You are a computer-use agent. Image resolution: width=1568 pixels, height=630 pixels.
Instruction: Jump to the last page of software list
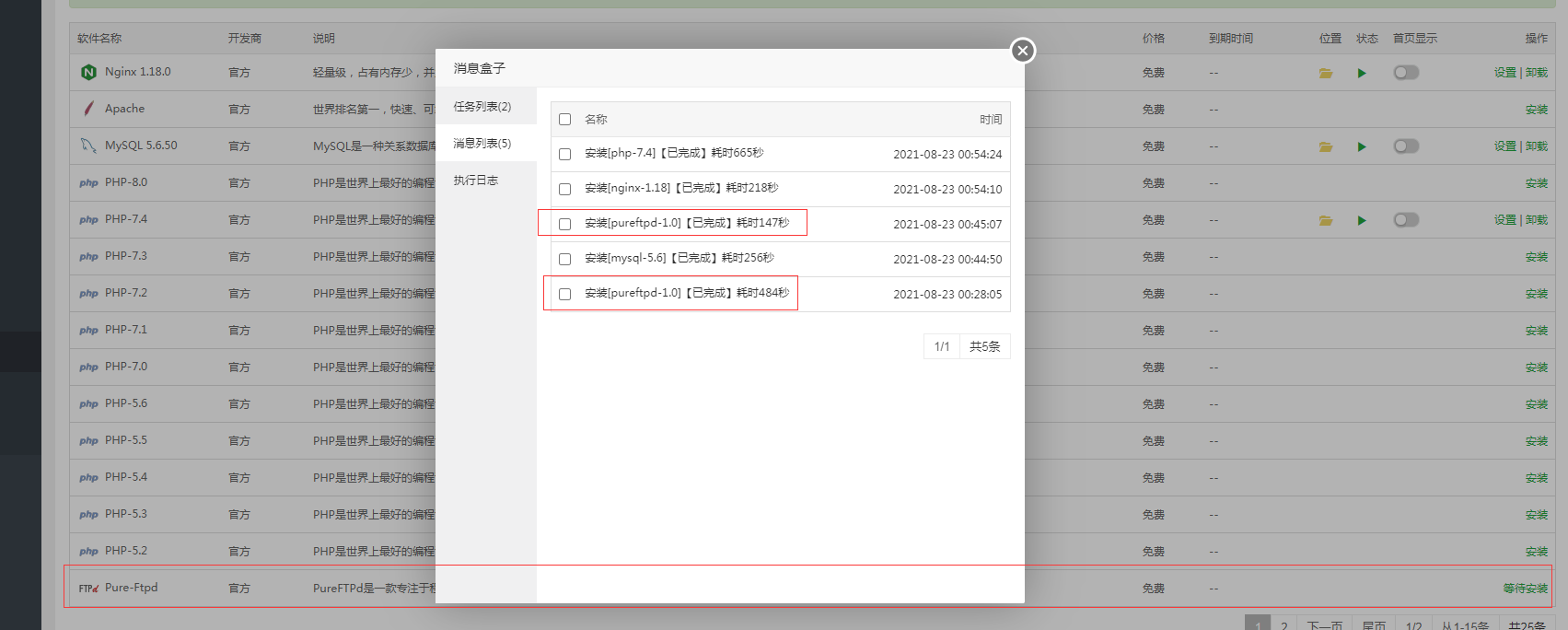pyautogui.click(x=1375, y=624)
